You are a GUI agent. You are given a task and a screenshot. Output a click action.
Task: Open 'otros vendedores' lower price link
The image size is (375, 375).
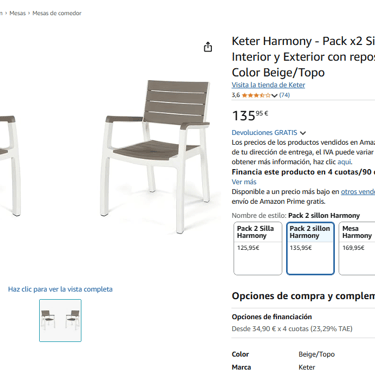(x=358, y=192)
